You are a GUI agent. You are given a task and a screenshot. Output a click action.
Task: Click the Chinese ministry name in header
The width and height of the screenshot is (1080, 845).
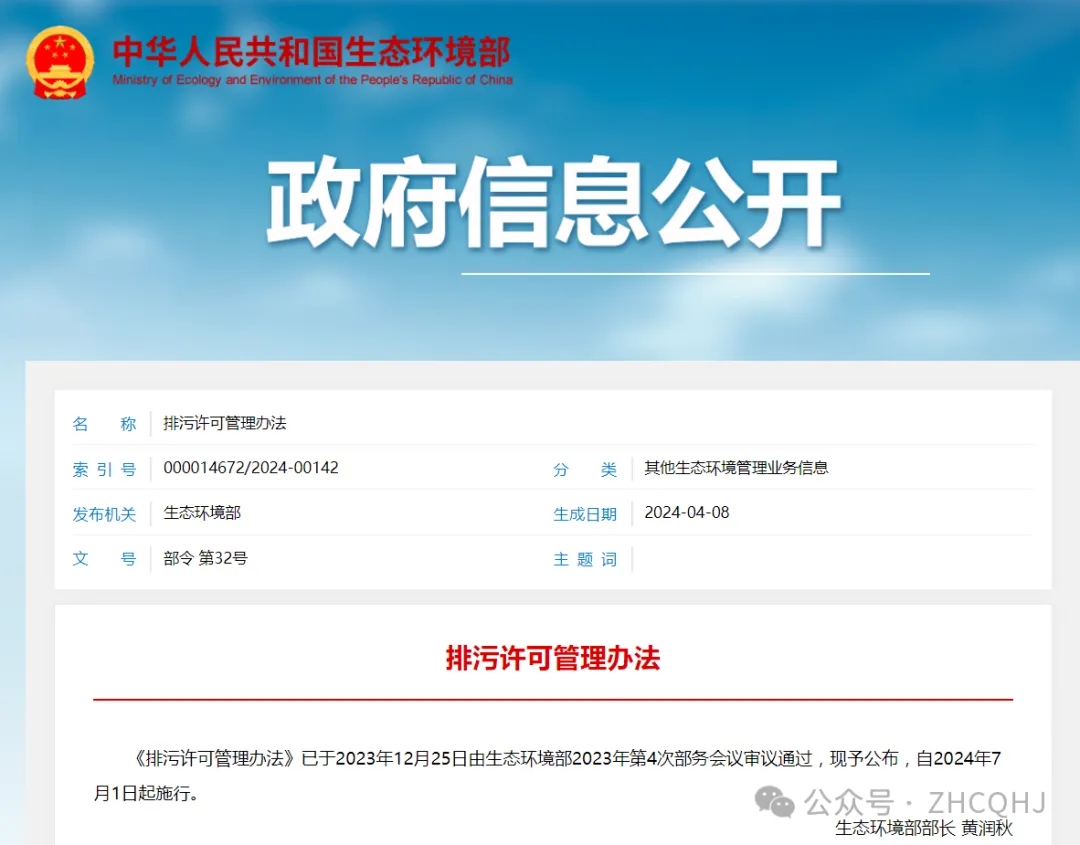(x=311, y=51)
